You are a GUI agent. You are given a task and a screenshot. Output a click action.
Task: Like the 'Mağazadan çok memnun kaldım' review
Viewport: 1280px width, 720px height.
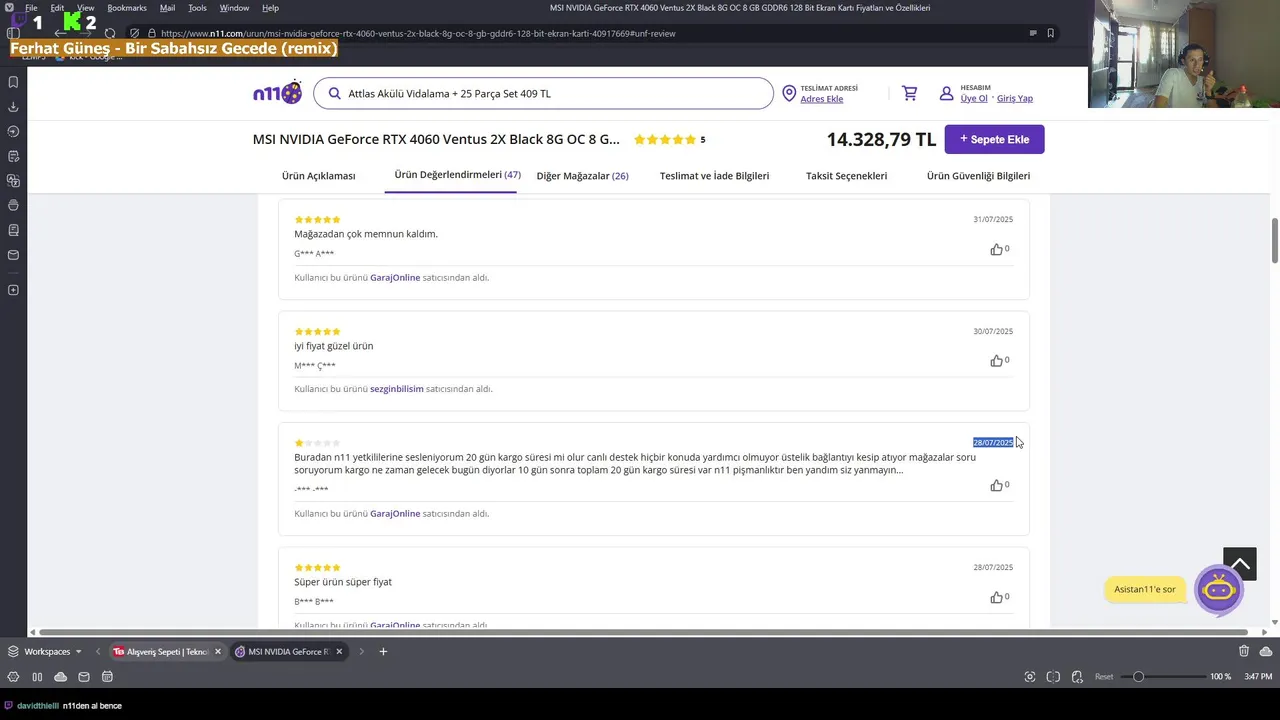coord(996,249)
